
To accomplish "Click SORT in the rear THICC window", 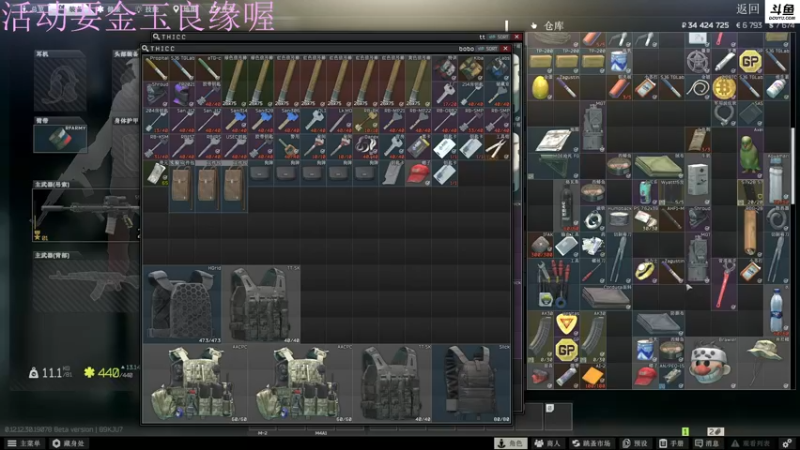I will tap(499, 37).
